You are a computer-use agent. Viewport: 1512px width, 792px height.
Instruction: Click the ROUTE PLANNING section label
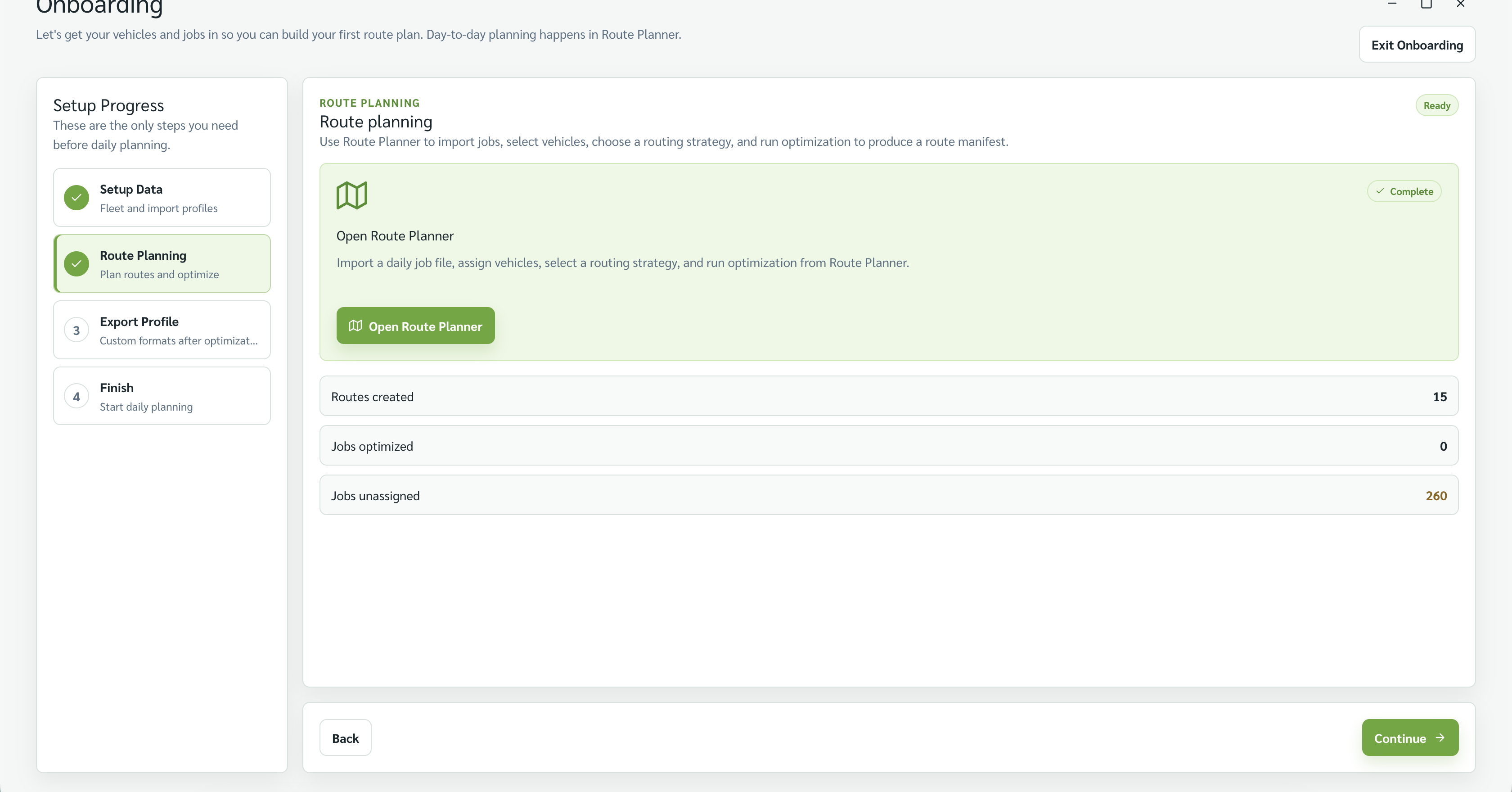click(x=370, y=103)
